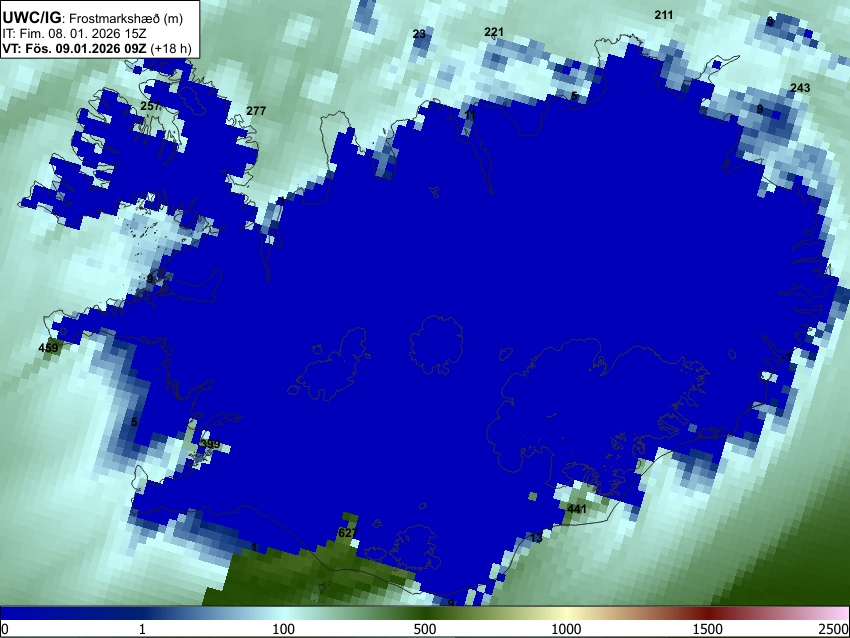The image size is (850, 638).
Task: Click the color scale label "500"
Action: [424, 629]
